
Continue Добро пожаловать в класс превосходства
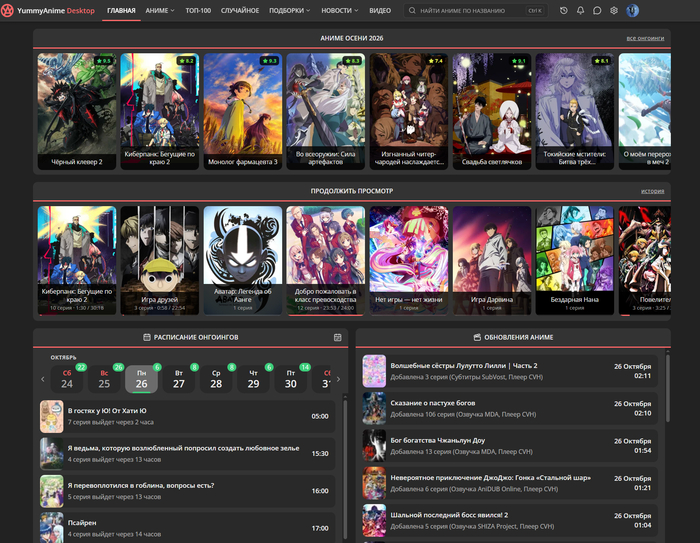click(x=325, y=260)
